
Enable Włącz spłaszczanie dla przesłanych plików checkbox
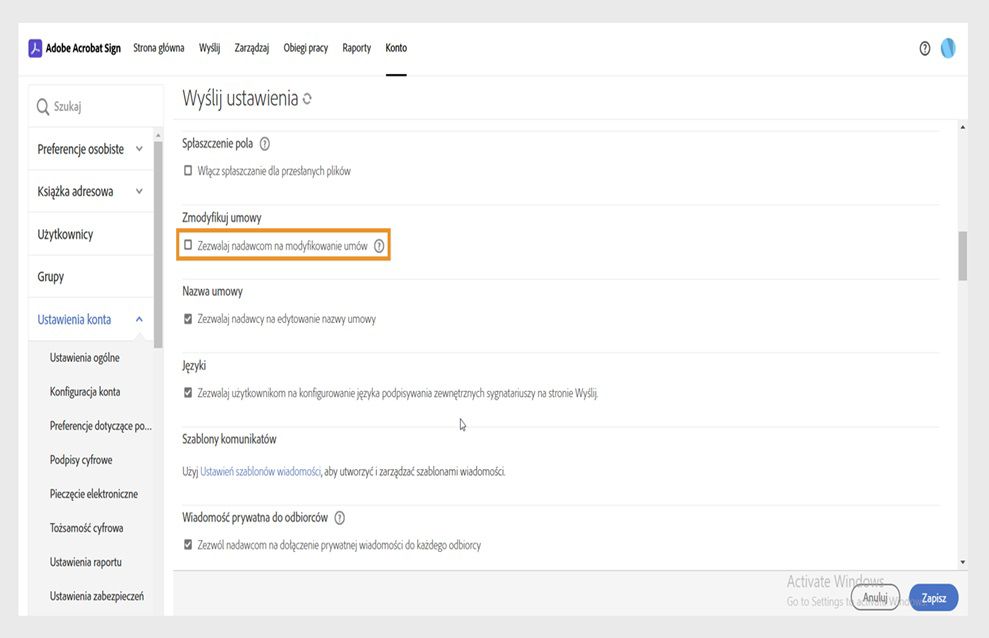tap(188, 171)
